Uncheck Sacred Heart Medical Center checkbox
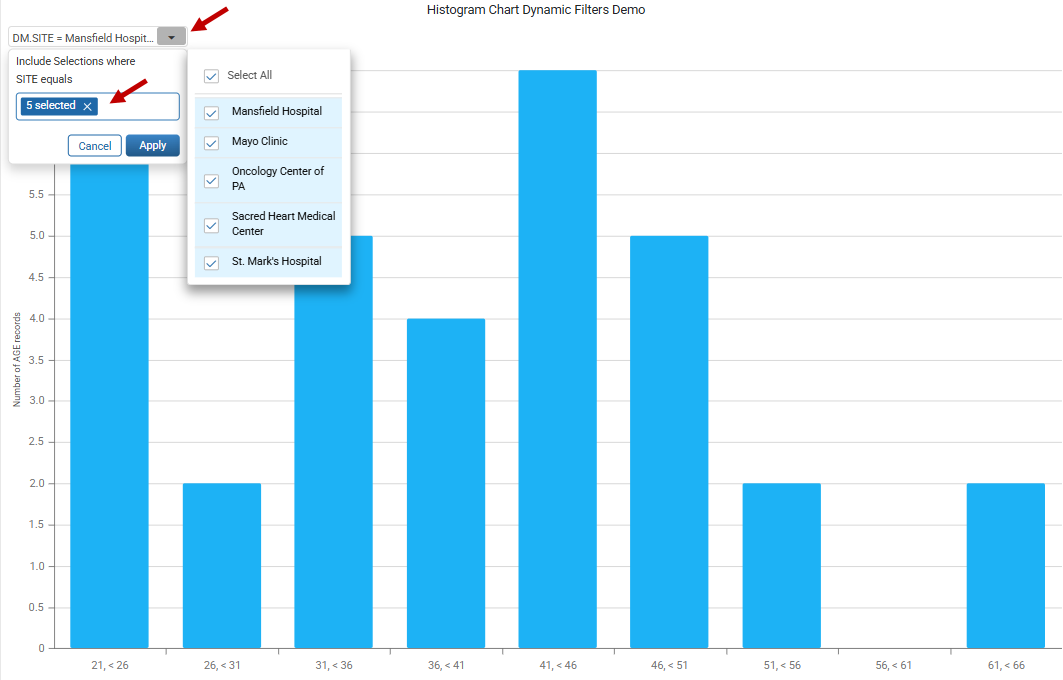The image size is (1063, 680). coord(212,225)
